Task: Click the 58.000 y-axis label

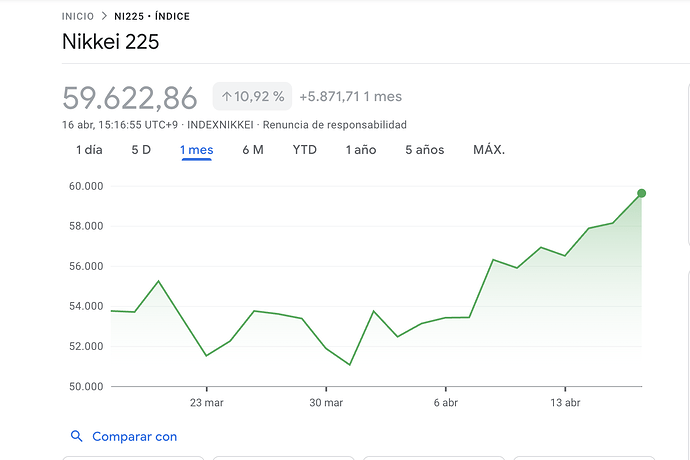Action: click(86, 226)
